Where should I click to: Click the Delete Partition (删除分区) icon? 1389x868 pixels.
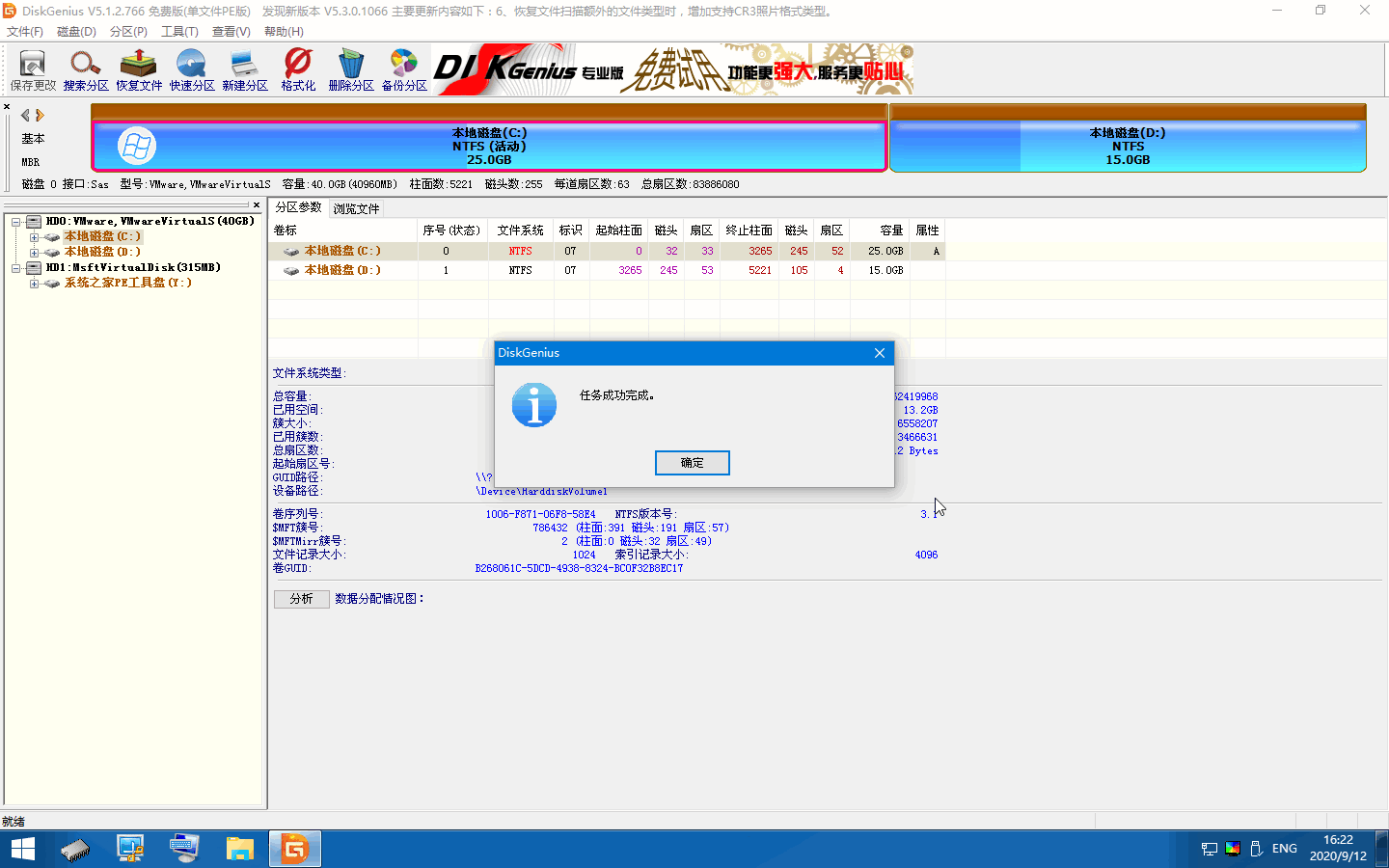pyautogui.click(x=351, y=69)
